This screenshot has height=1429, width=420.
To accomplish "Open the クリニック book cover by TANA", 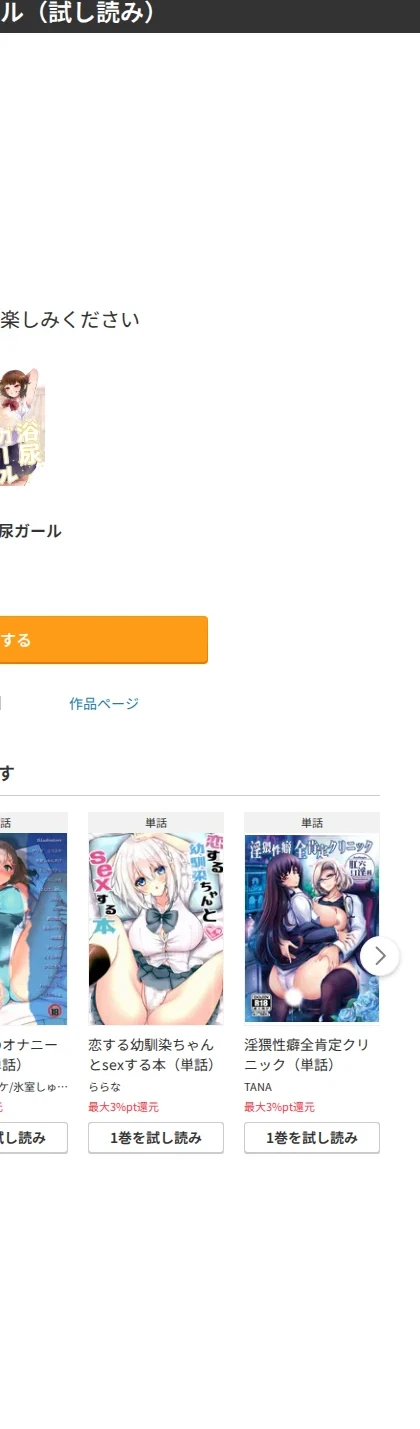I will pyautogui.click(x=312, y=929).
